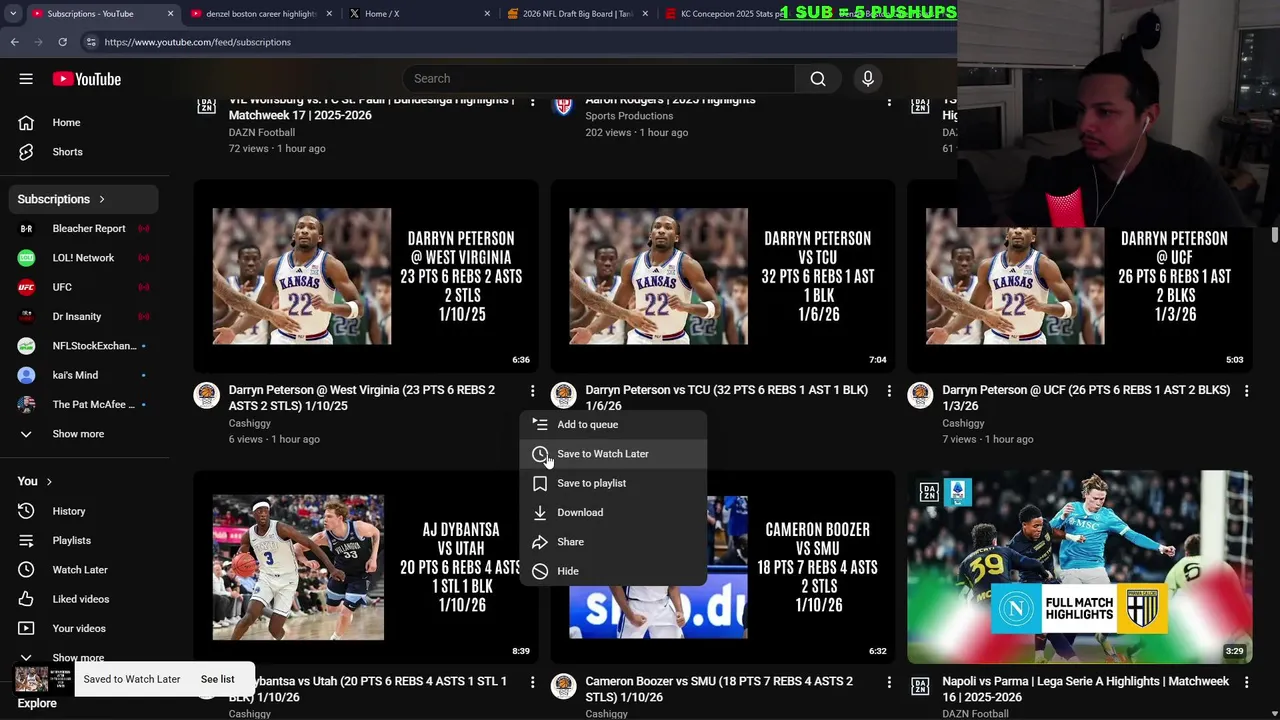Switch to denzel boston career highlights tab
The width and height of the screenshot is (1280, 720).
pos(260,14)
